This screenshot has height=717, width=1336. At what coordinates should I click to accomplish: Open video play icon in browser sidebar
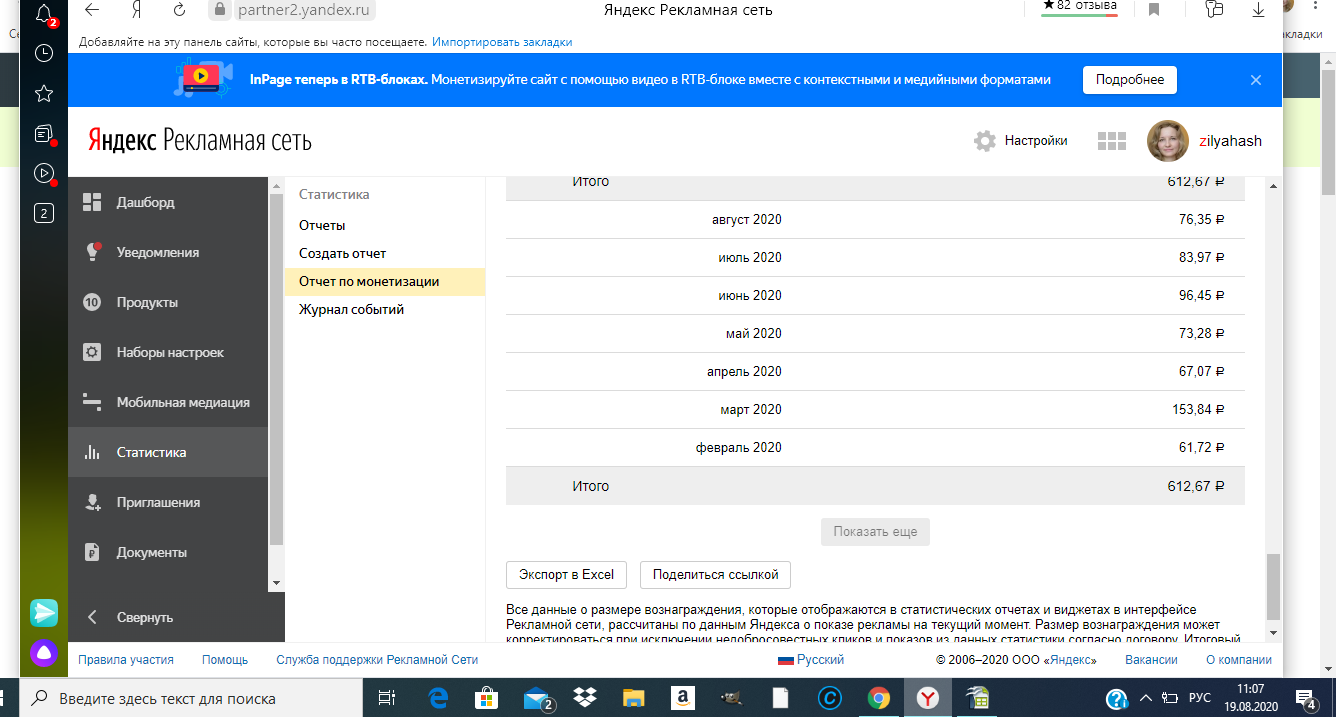click(44, 173)
